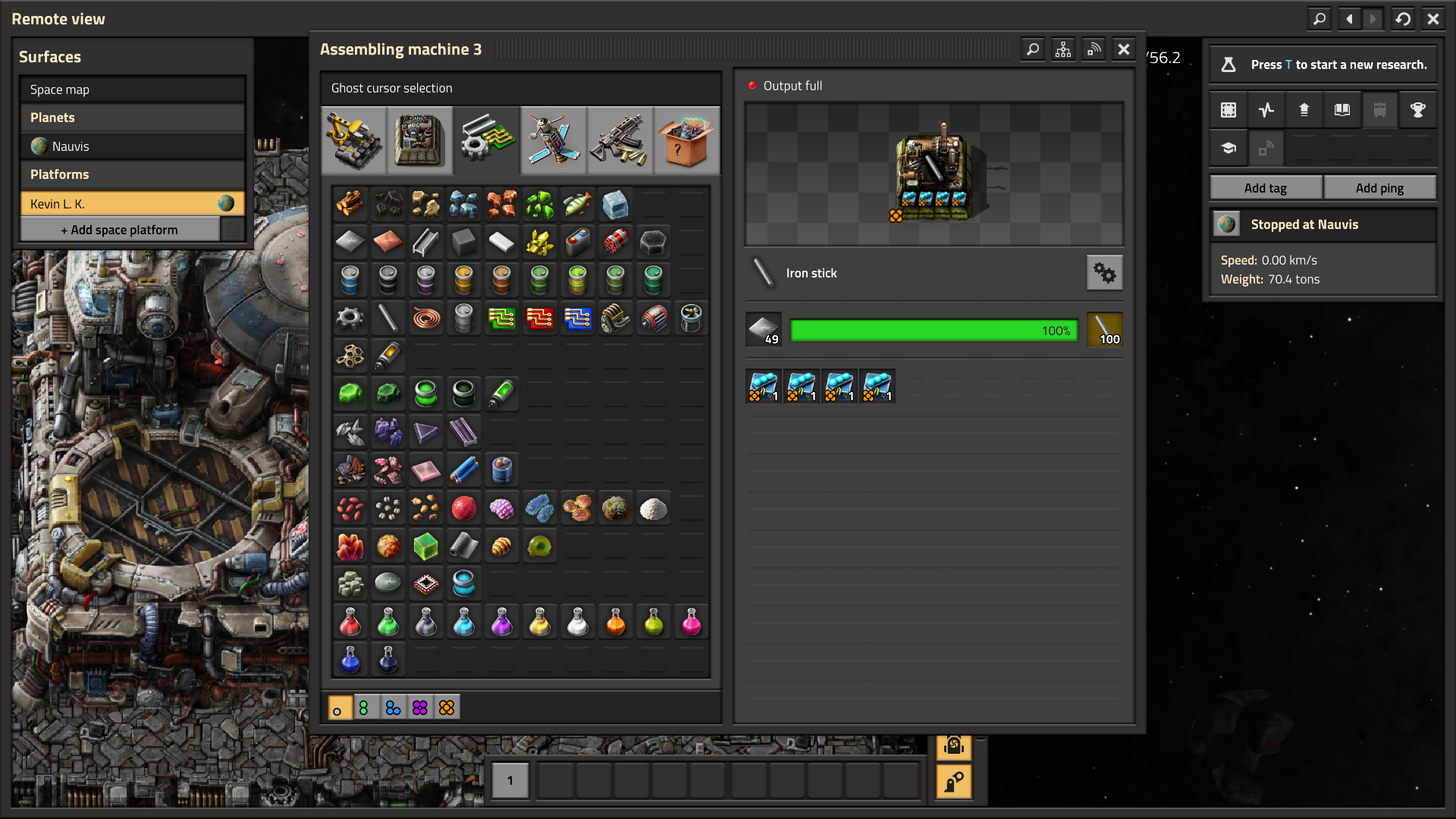1456x819 pixels.
Task: Choose the green electronic circuit icon
Action: pos(502,318)
